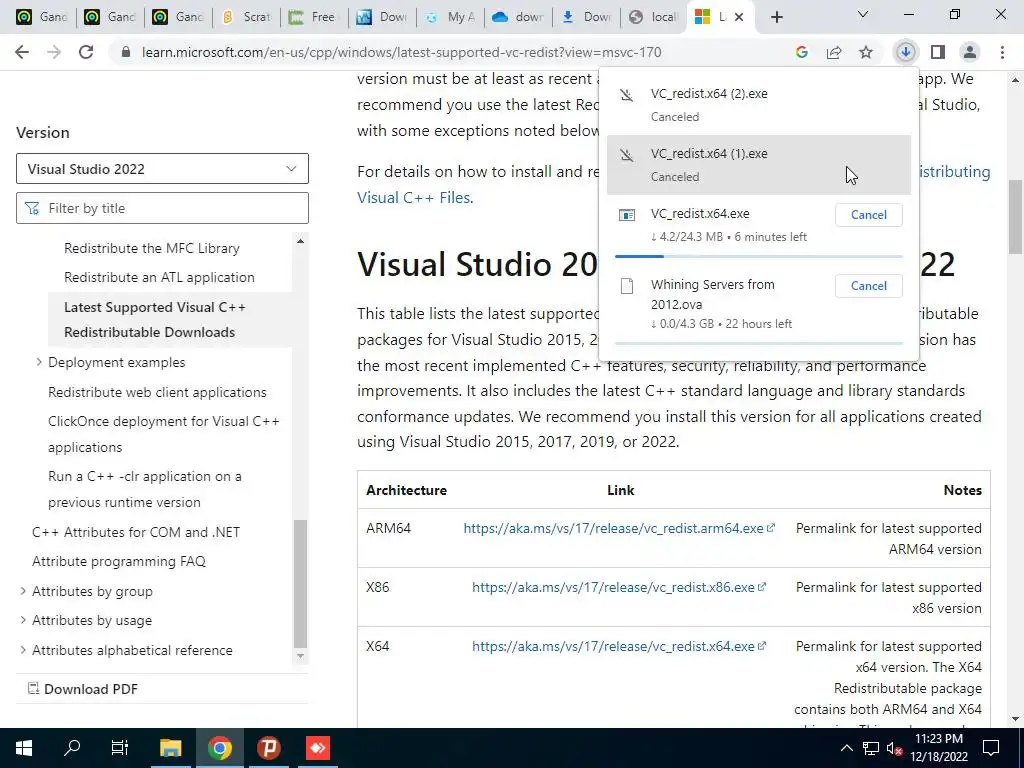Toggle the Downloads toolbar icon
The image size is (1024, 768).
pyautogui.click(x=905, y=52)
